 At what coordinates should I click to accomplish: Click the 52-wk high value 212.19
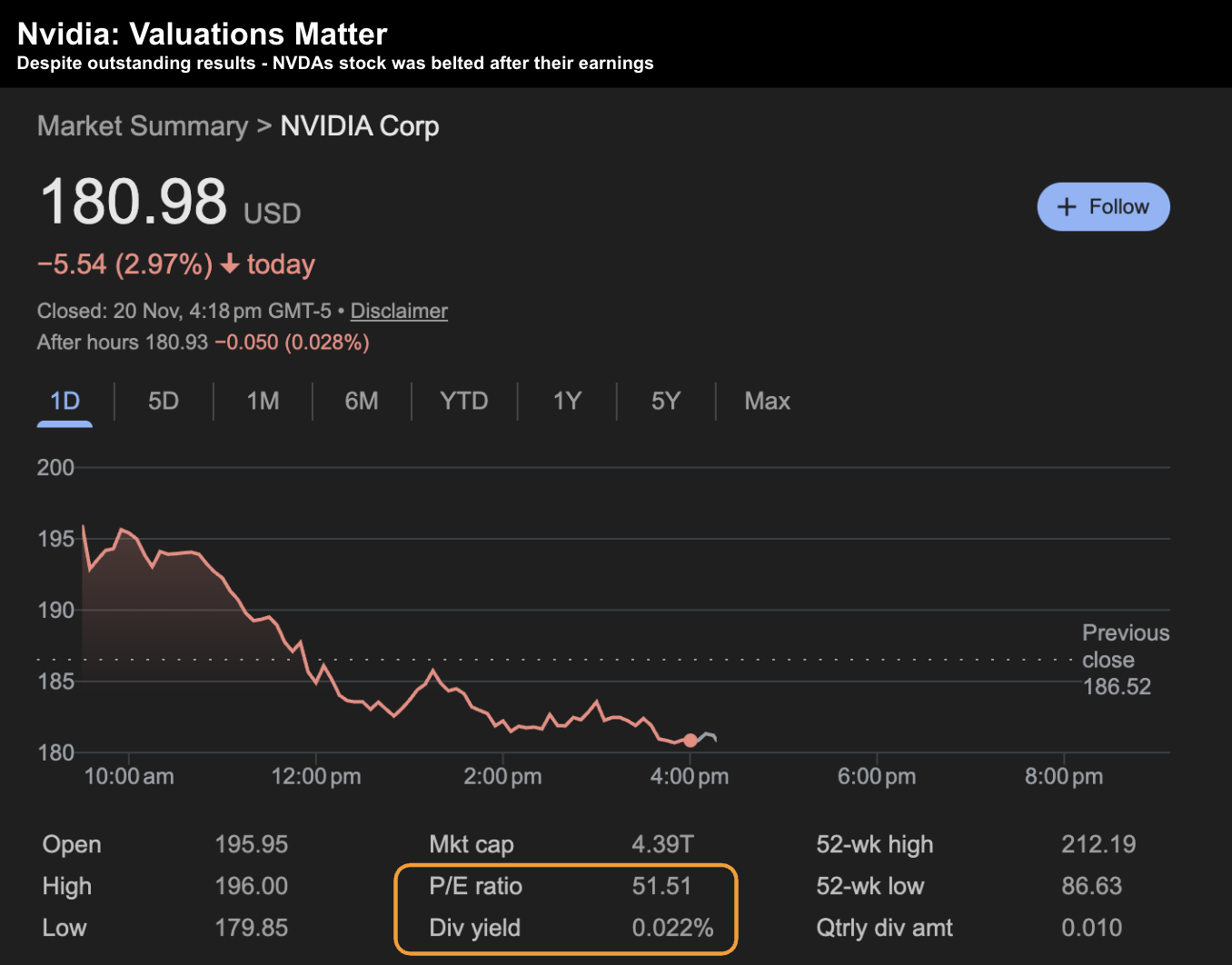(x=1098, y=844)
